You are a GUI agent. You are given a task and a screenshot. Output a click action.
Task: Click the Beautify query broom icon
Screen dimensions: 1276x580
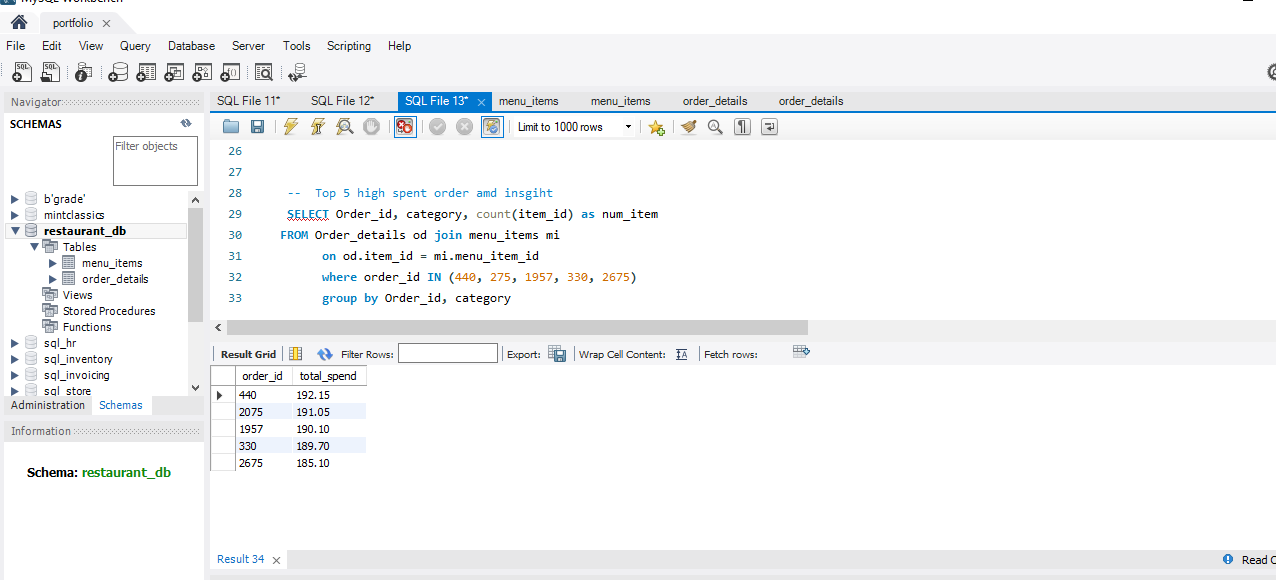[688, 127]
